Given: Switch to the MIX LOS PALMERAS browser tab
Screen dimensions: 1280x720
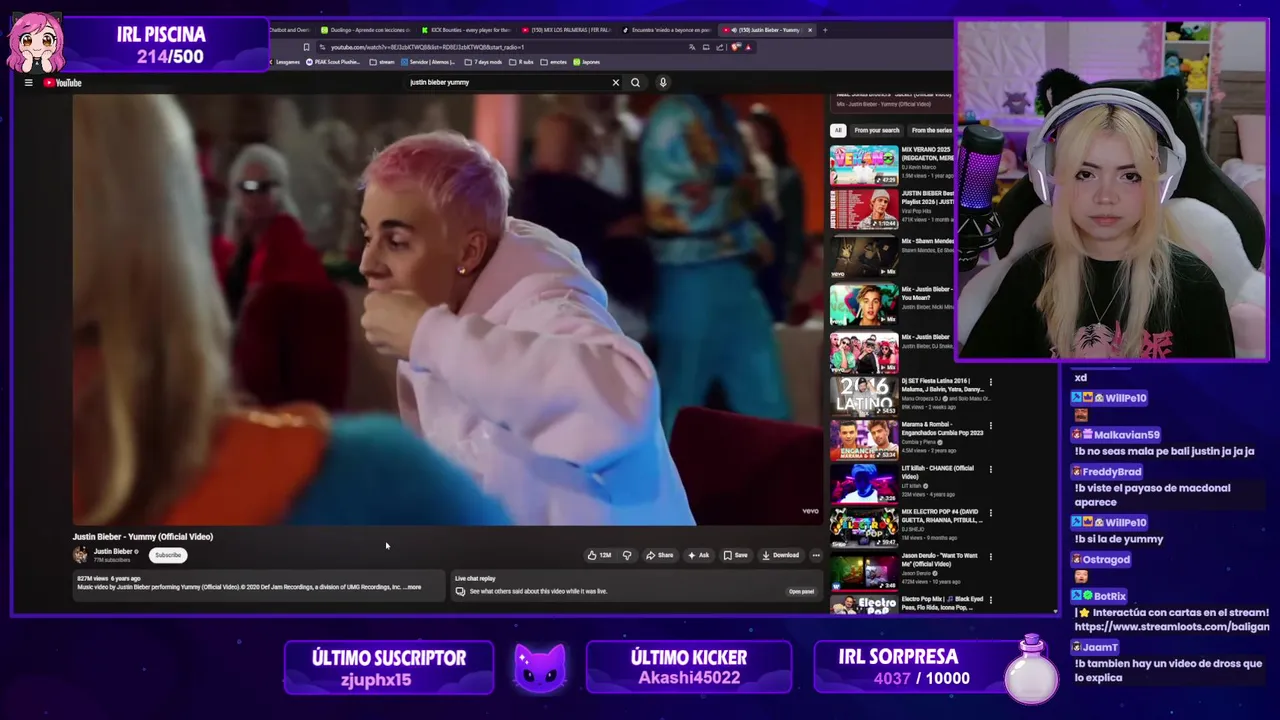Looking at the screenshot, I should (565, 30).
